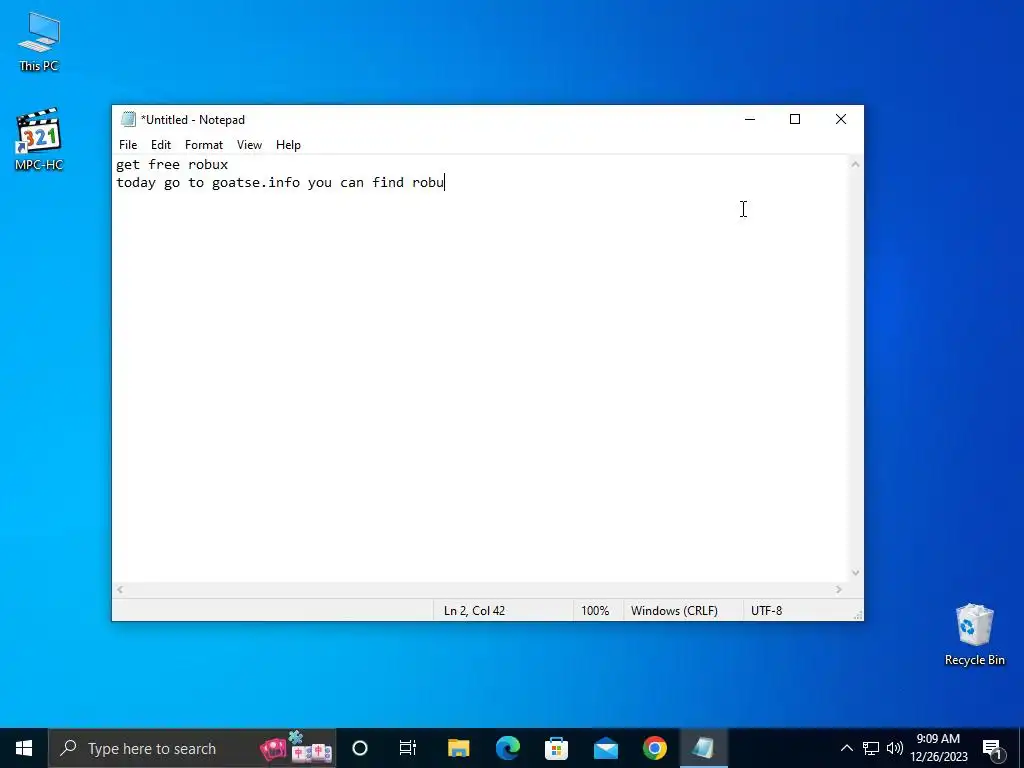Screen dimensions: 1024x768
Task: Select the Recycle Bin desktop icon
Action: [x=974, y=635]
